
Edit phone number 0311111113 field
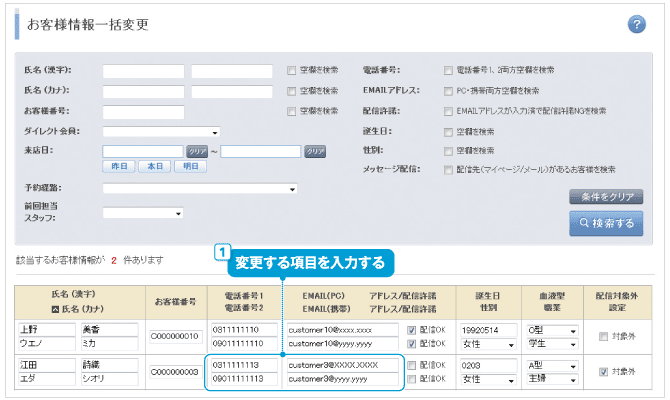click(244, 365)
